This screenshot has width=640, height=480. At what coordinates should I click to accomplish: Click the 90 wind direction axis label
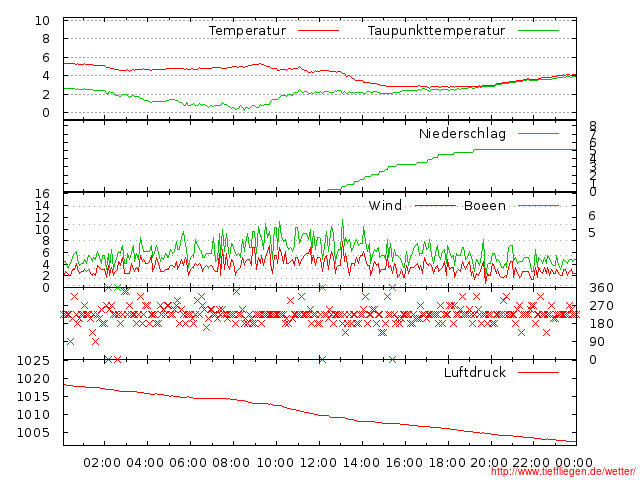[597, 342]
